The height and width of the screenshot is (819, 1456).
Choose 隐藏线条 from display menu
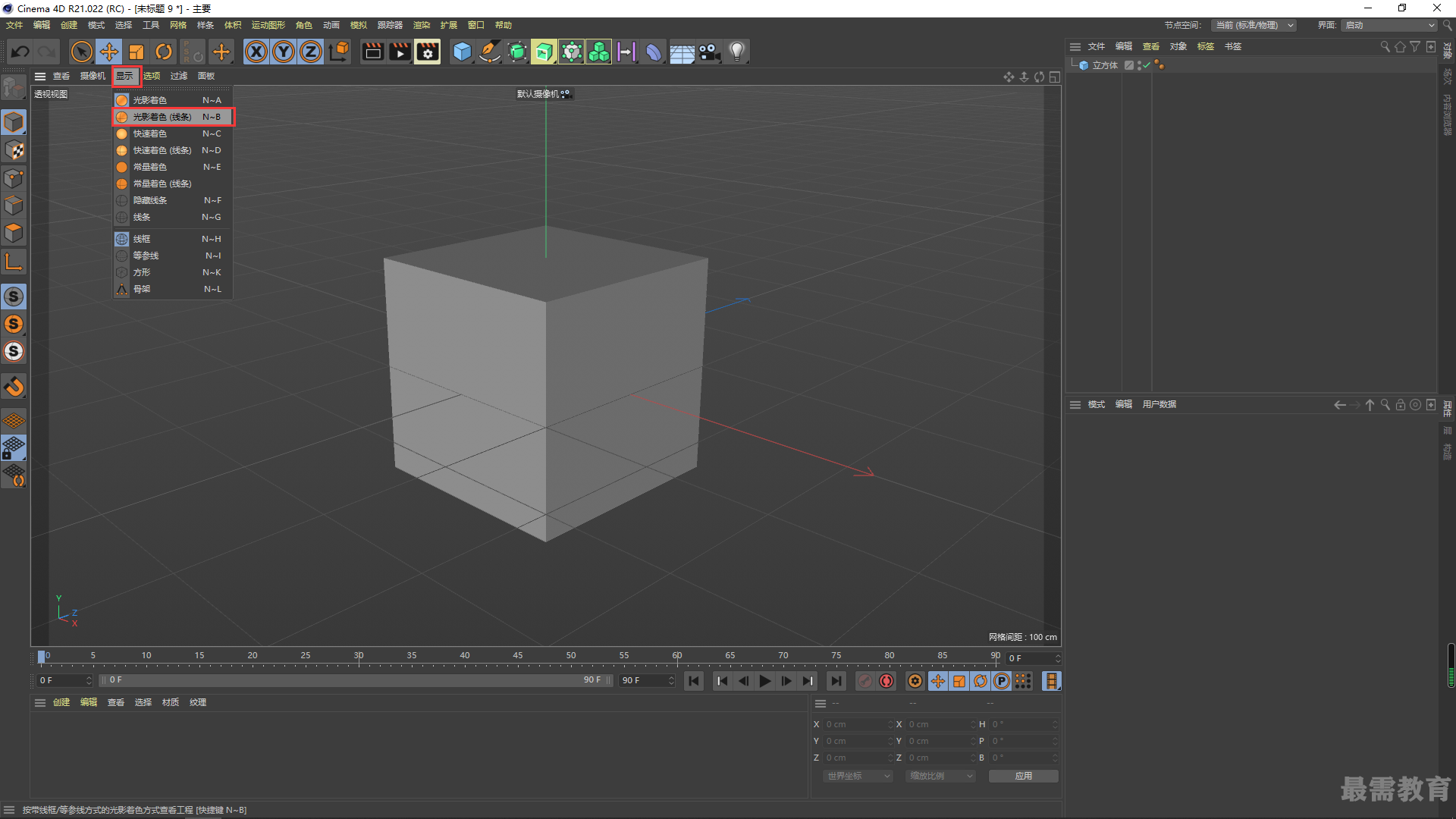[172, 200]
